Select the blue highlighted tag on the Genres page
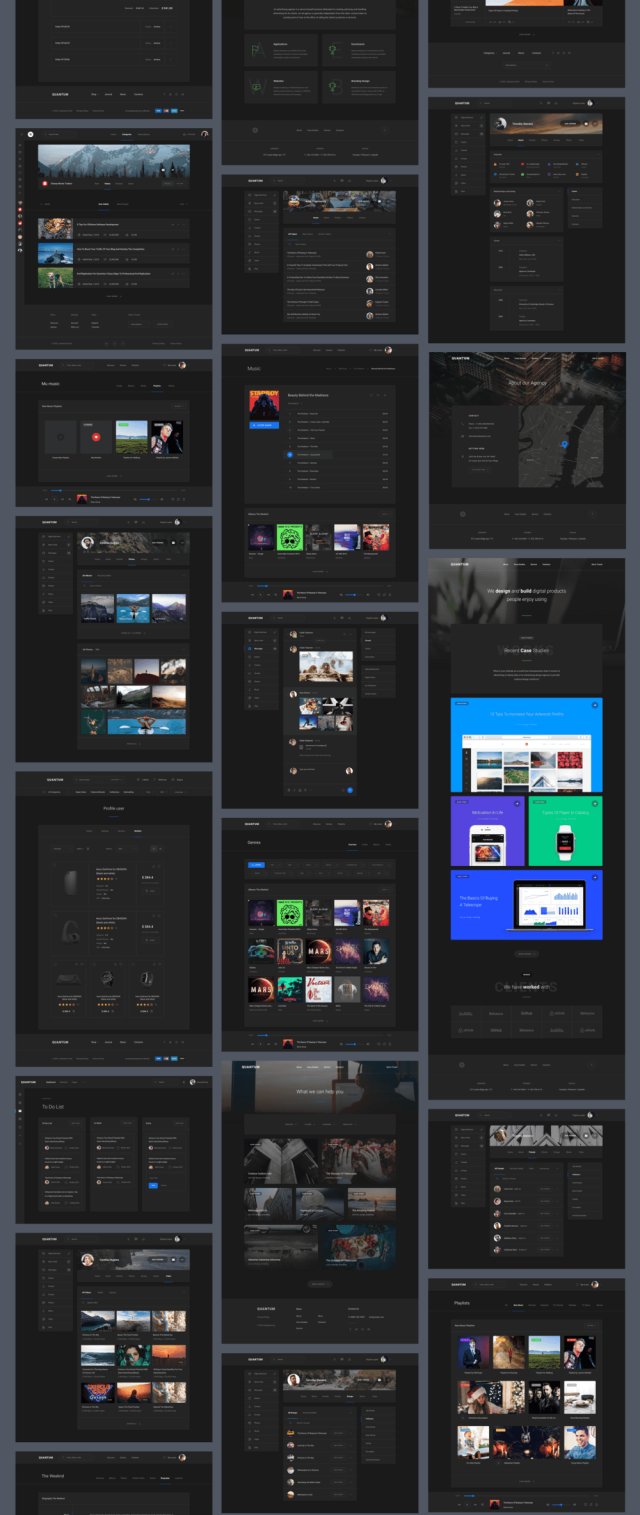This screenshot has width=640, height=1515. (257, 863)
